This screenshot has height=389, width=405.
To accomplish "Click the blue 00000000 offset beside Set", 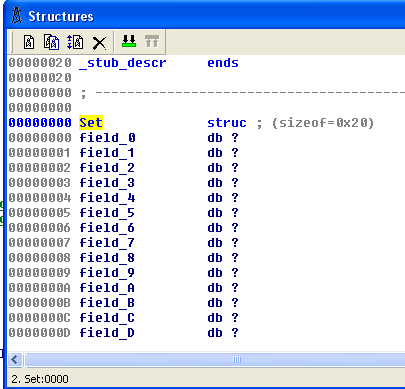I will (40, 123).
